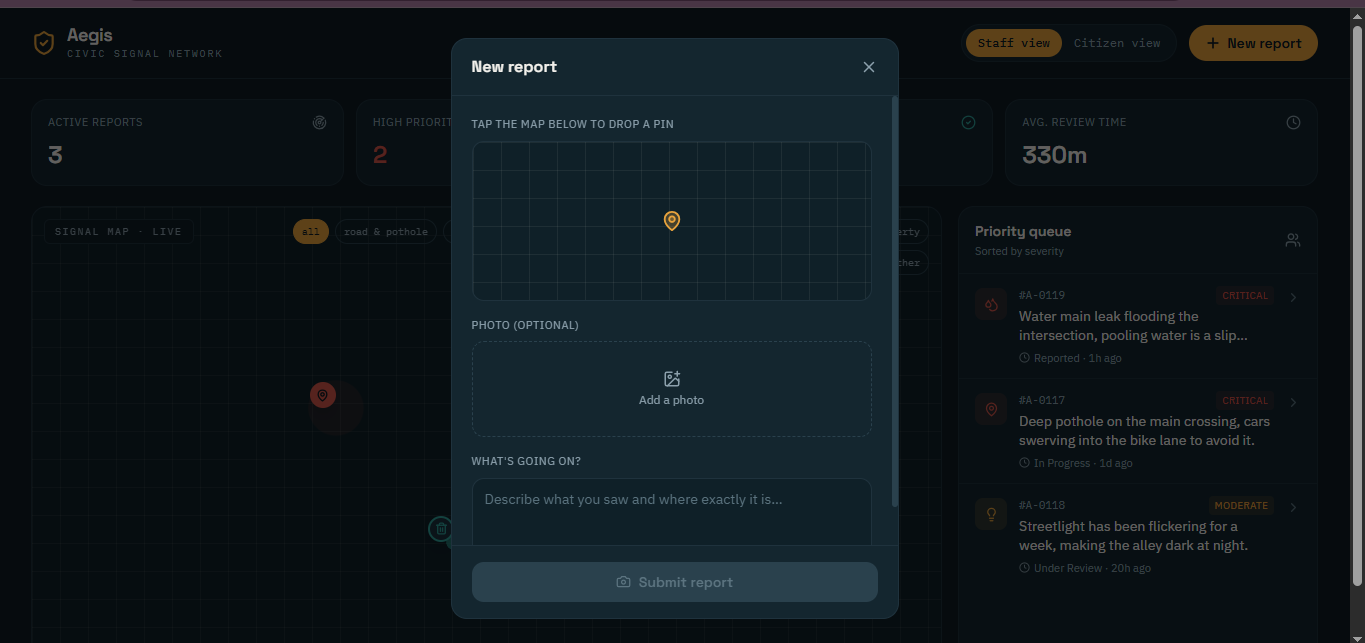Select the 'road & pothole' filter

point(386,232)
